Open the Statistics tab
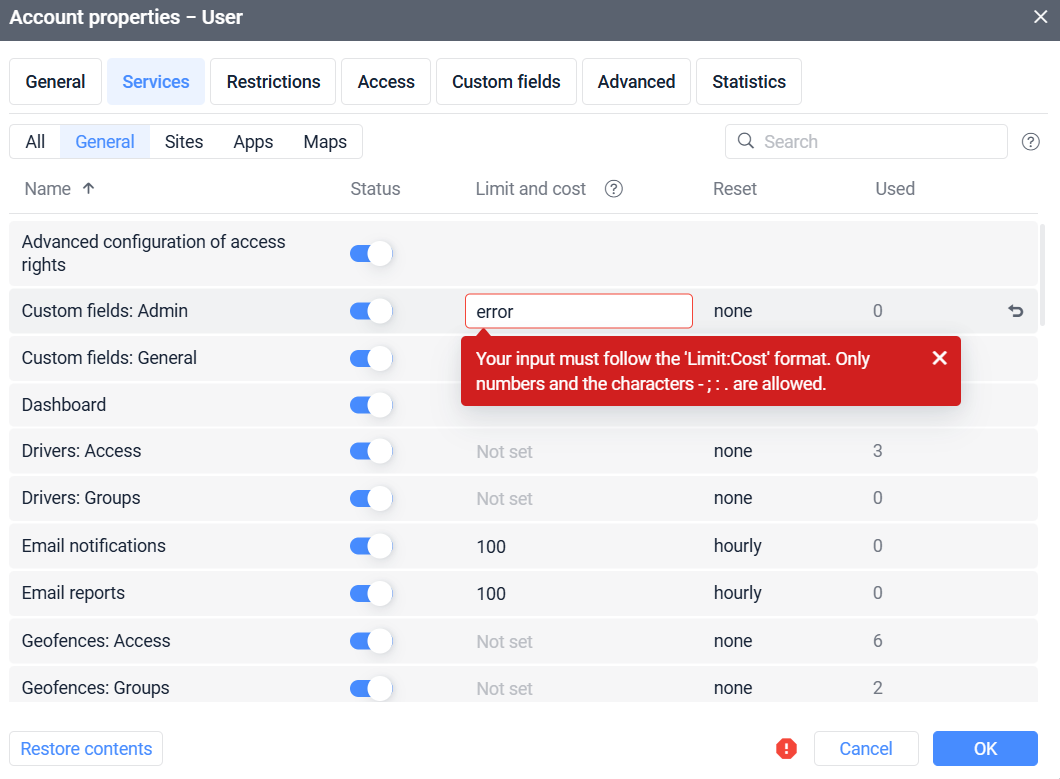 click(x=748, y=81)
